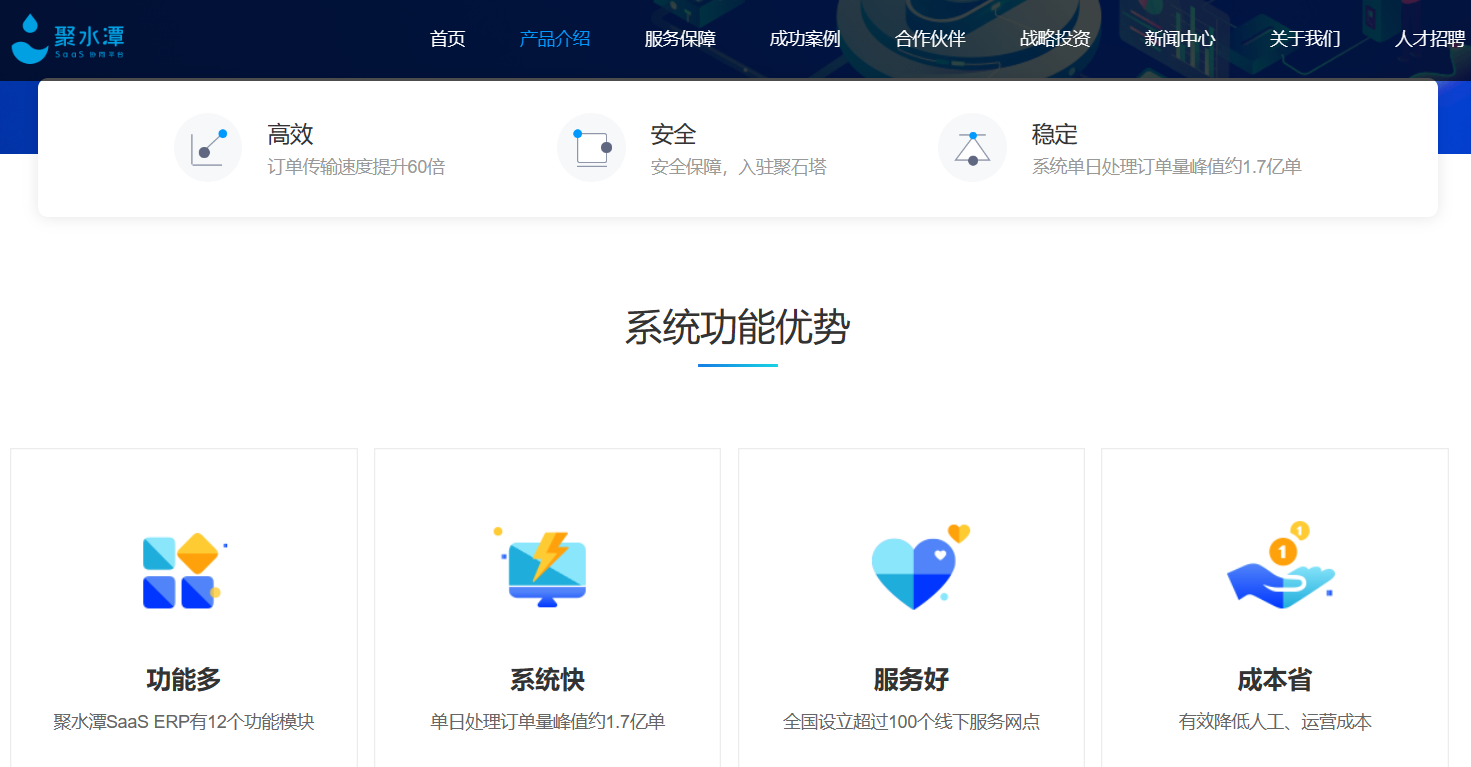Click the 功能多 card heading
The height and width of the screenshot is (767, 1471).
183,680
